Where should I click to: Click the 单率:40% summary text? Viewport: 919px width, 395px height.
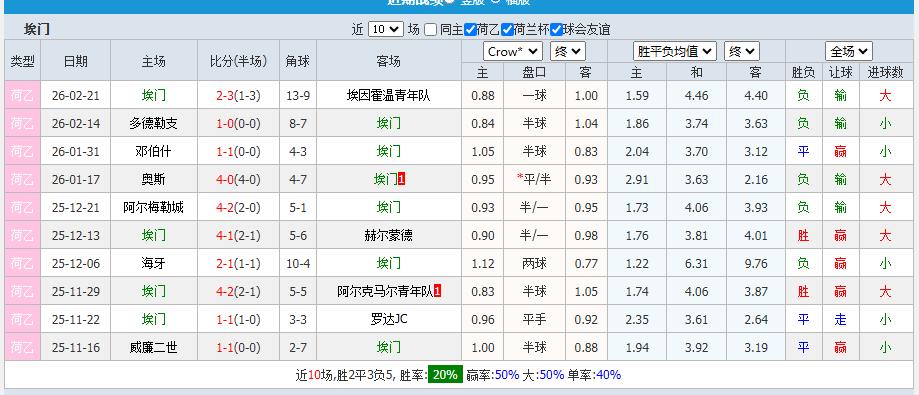[594, 375]
